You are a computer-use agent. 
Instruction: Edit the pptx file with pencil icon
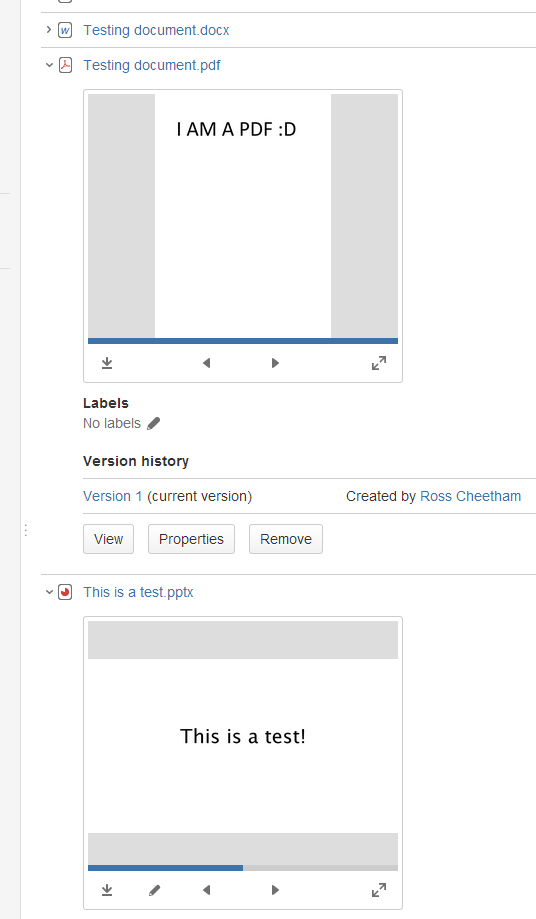click(154, 890)
